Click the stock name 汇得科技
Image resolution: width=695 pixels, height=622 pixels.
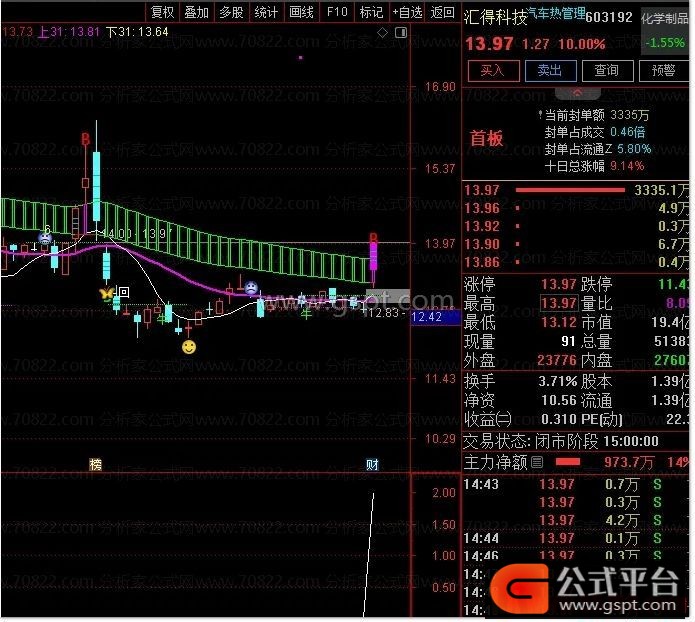point(496,18)
